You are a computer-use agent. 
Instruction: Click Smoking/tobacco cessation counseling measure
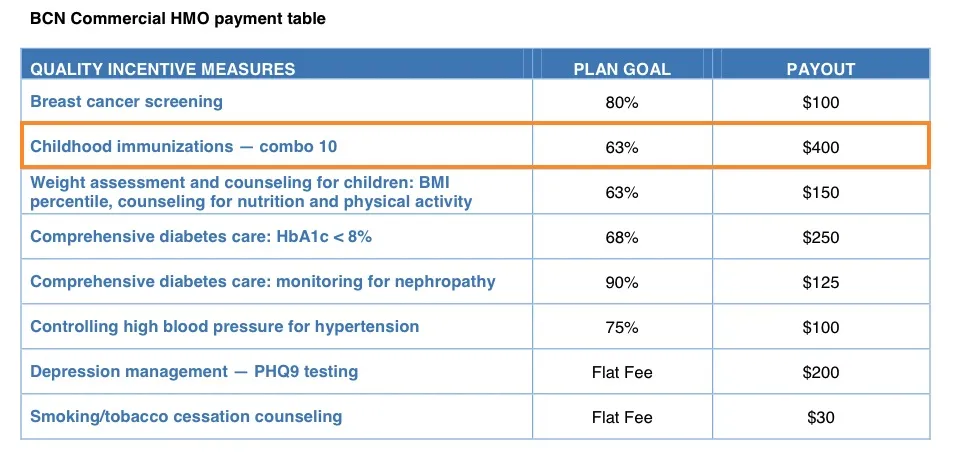pyautogui.click(x=186, y=416)
